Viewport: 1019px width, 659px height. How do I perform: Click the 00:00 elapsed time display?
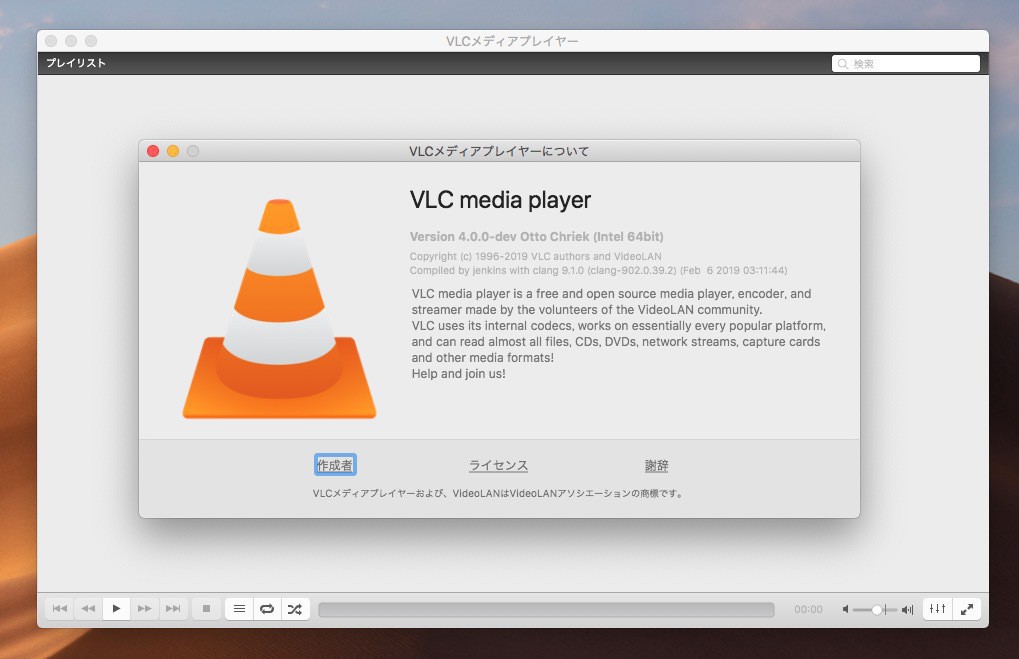point(808,610)
